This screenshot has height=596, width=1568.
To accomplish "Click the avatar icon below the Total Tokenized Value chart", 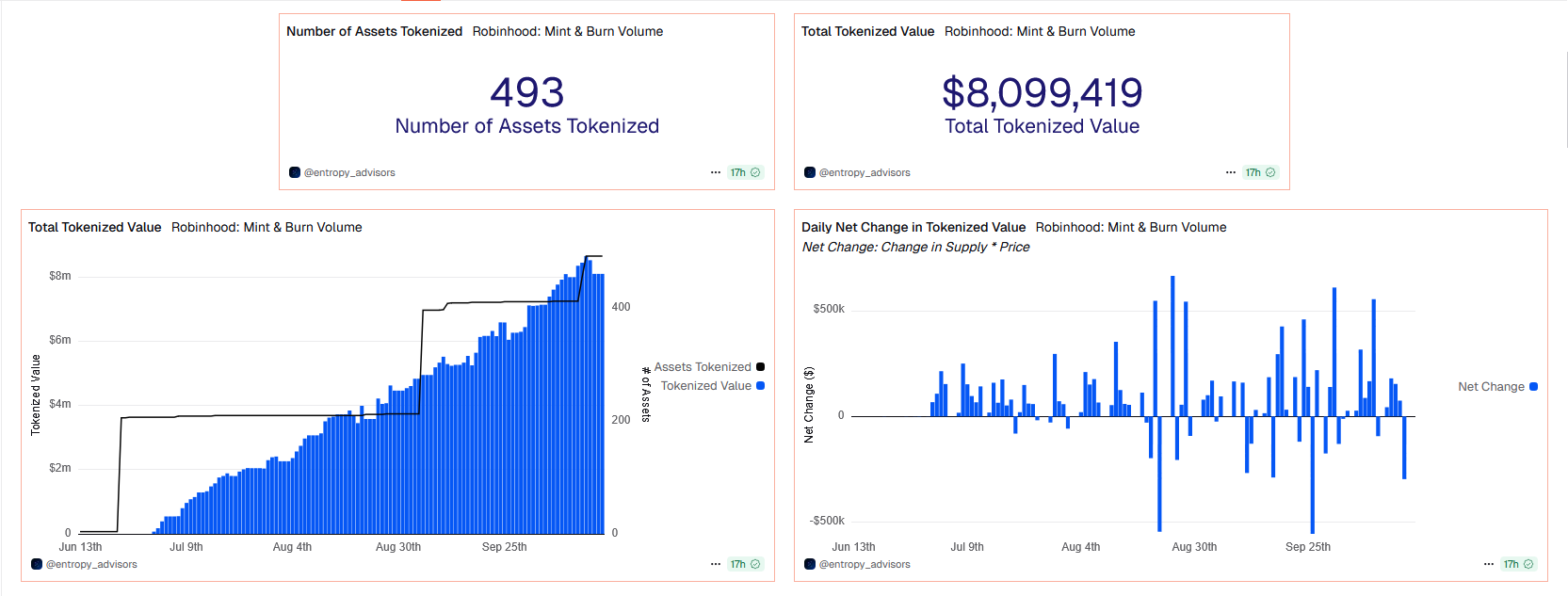I will point(37,564).
